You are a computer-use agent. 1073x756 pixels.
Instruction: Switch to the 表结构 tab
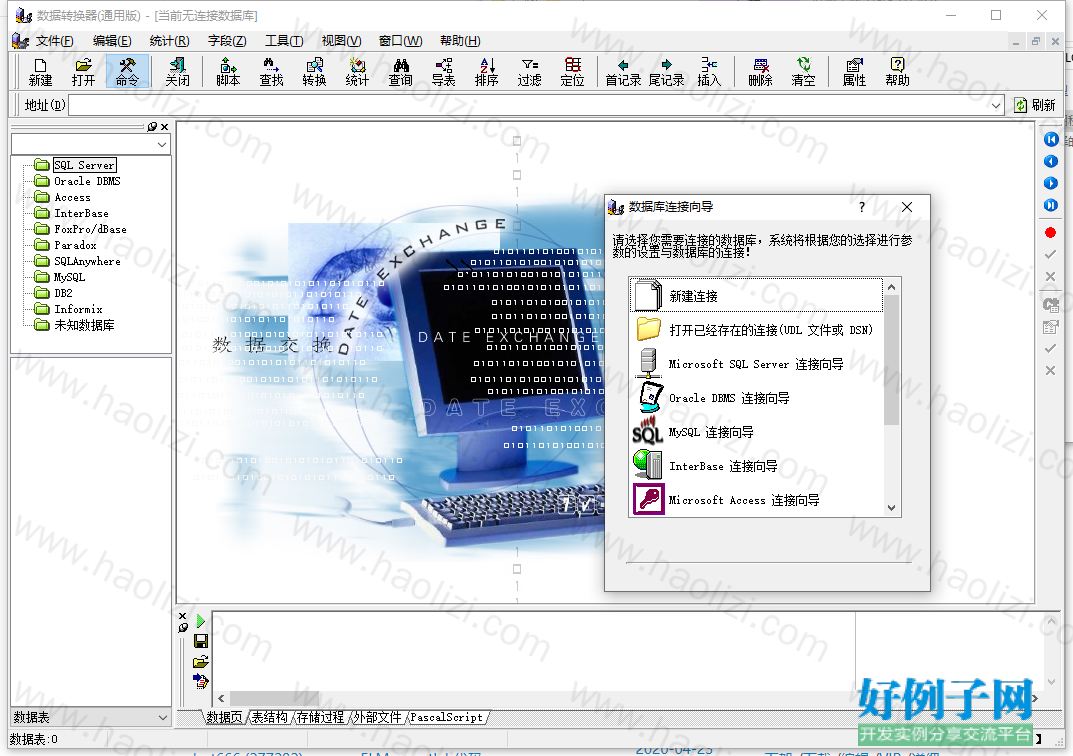click(x=269, y=717)
